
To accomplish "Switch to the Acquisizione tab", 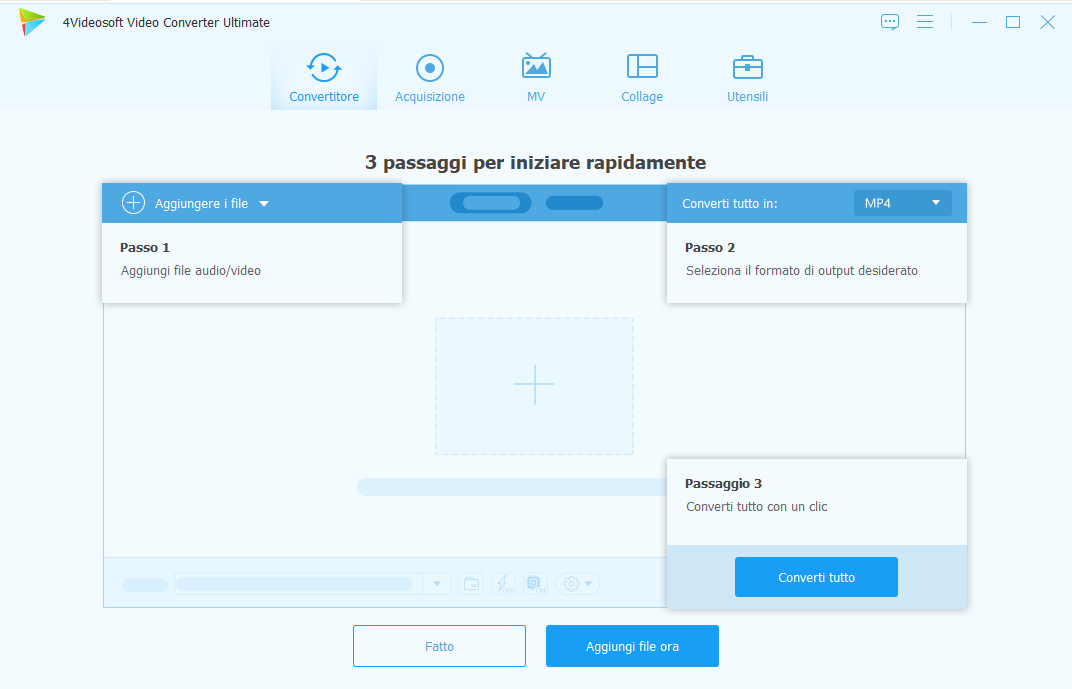I will point(429,78).
